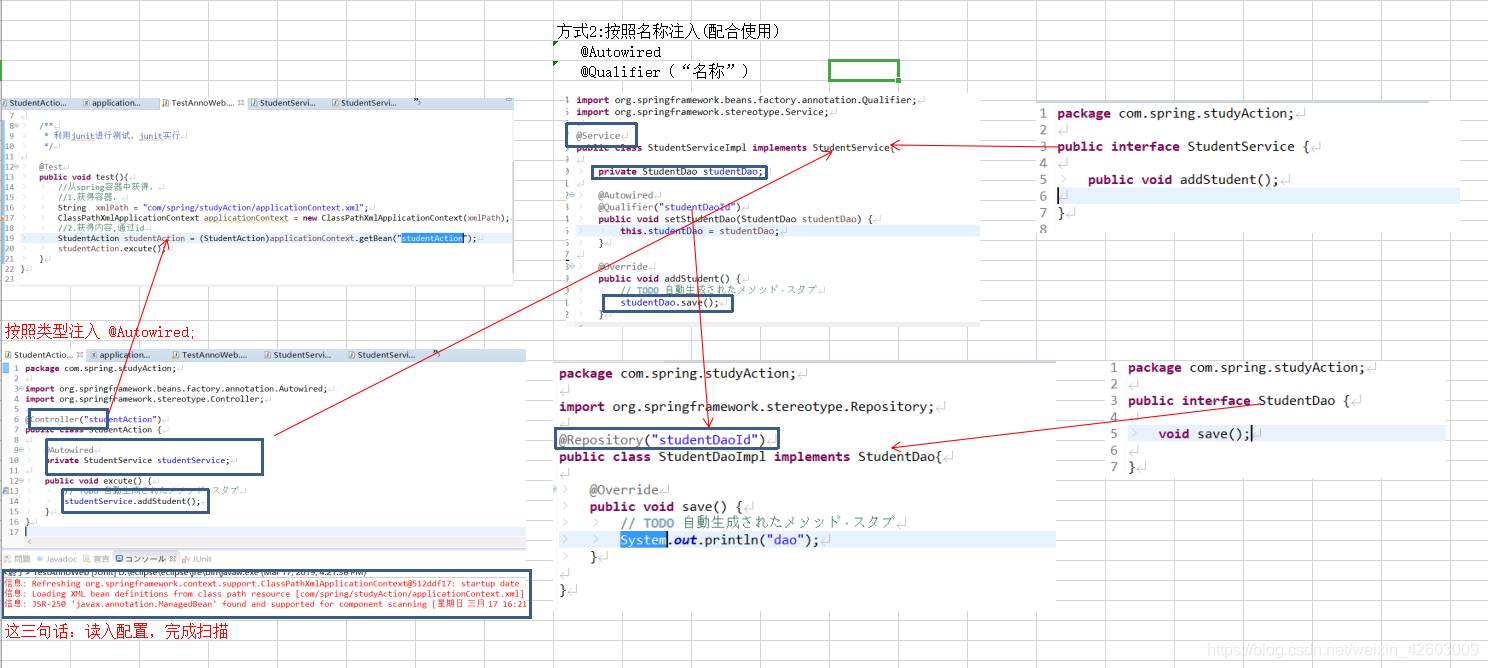This screenshot has width=1488, height=668.
Task: Click the task marker icon at line 13
Action: tap(4, 491)
